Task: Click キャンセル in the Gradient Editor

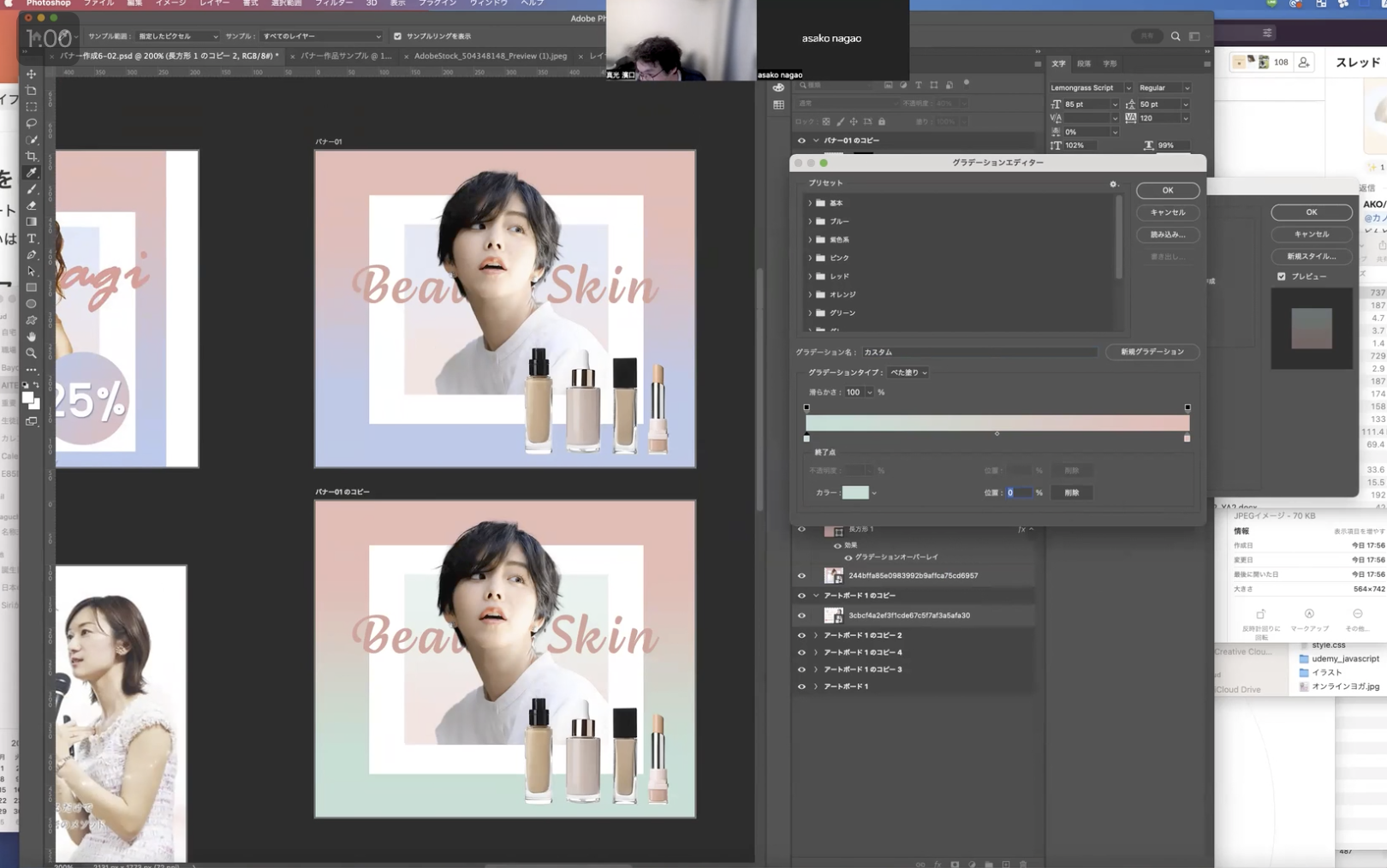Action: [1167, 212]
